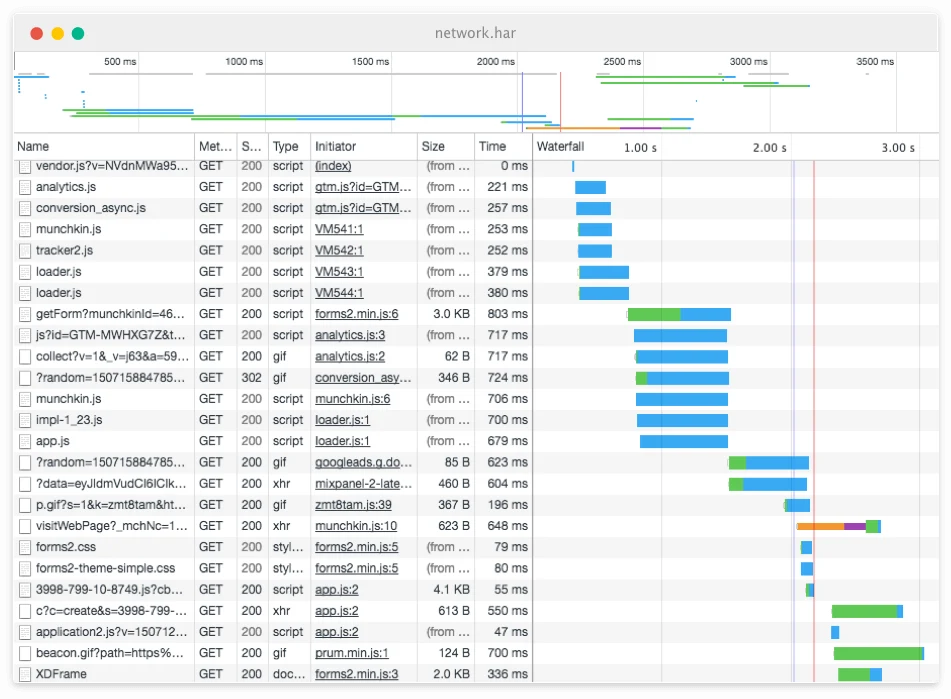
Task: Click the icon beside js?id=GTM-MWHXG7Z request
Action: click(x=25, y=336)
